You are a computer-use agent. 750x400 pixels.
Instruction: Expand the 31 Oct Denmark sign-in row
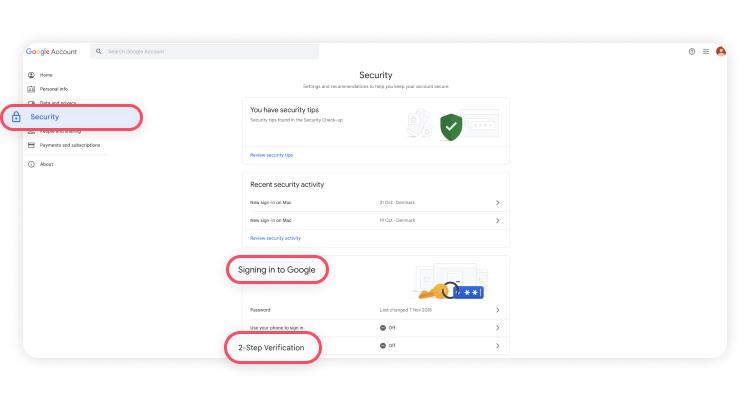tap(376, 202)
